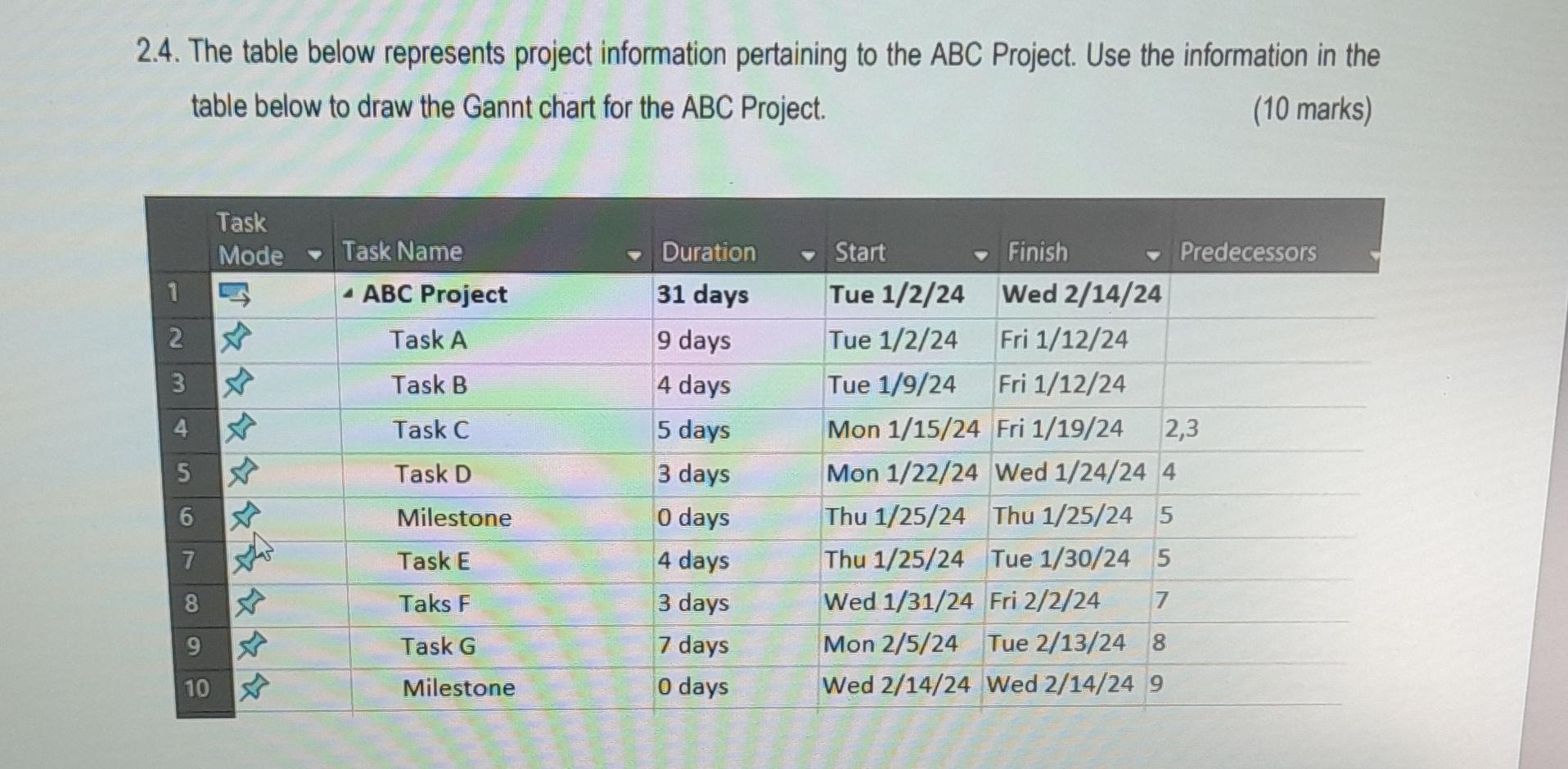Click row number 8 for Taks F
Image resolution: width=1568 pixels, height=769 pixels.
[191, 603]
